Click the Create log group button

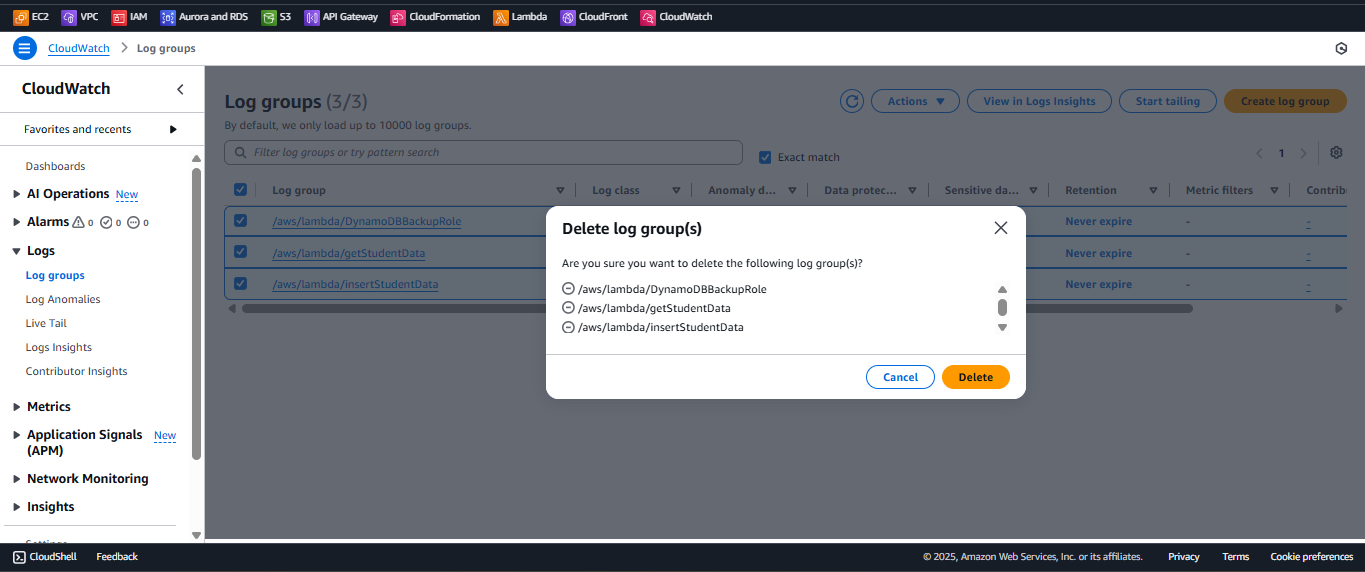(1285, 101)
